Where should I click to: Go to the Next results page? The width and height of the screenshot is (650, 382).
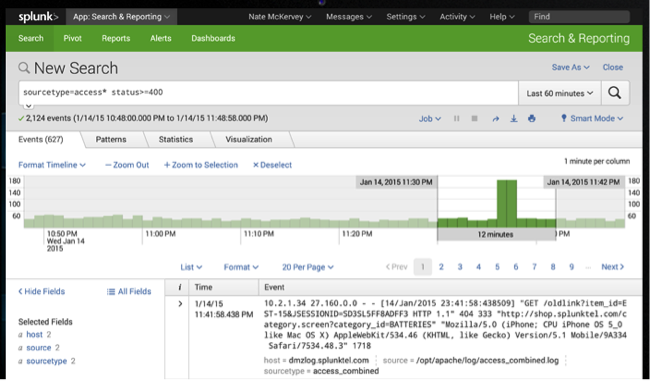pos(613,267)
